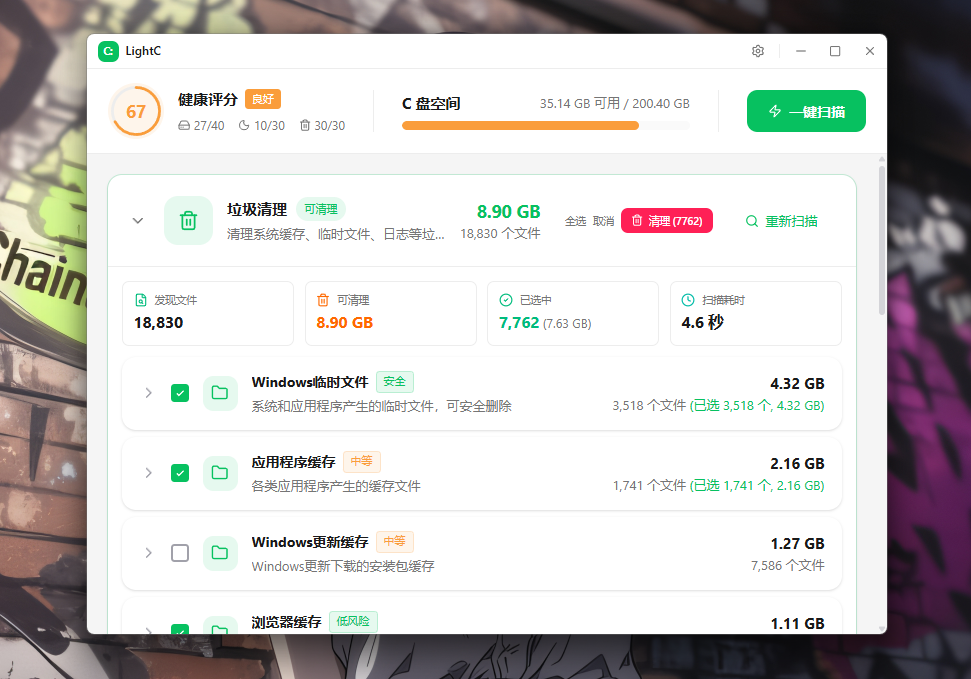Image resolution: width=971 pixels, height=679 pixels.
Task: Click the clock icon beside 10/30
Action: pyautogui.click(x=244, y=126)
